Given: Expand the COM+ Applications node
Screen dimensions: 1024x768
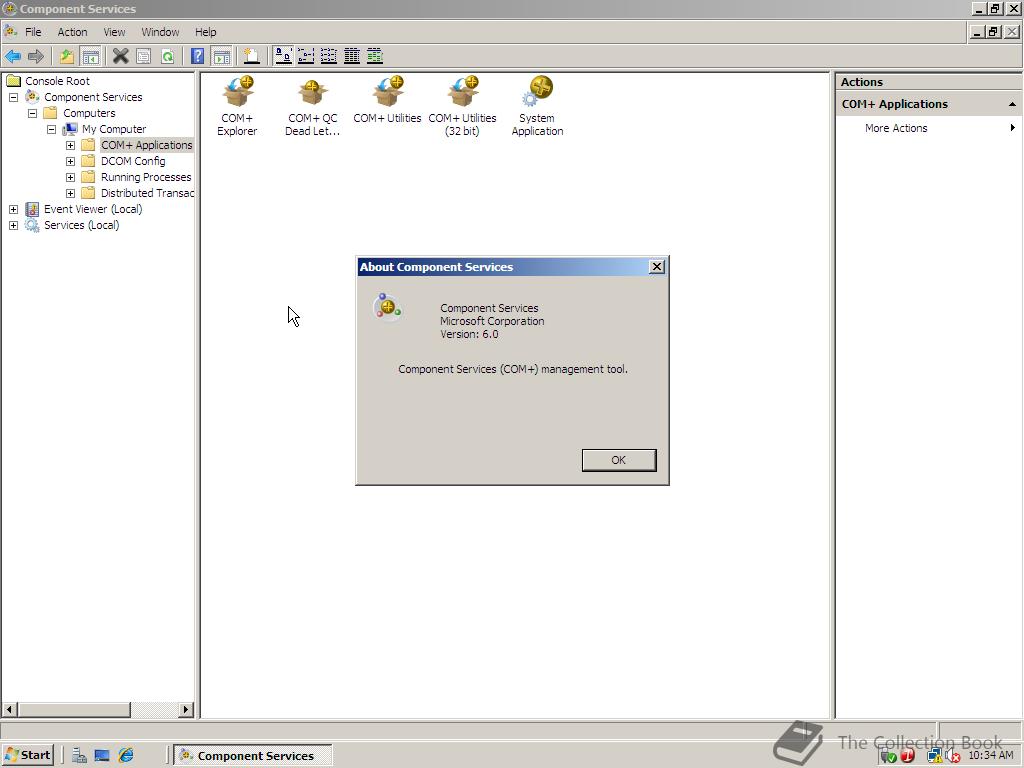Looking at the screenshot, I should (x=71, y=145).
